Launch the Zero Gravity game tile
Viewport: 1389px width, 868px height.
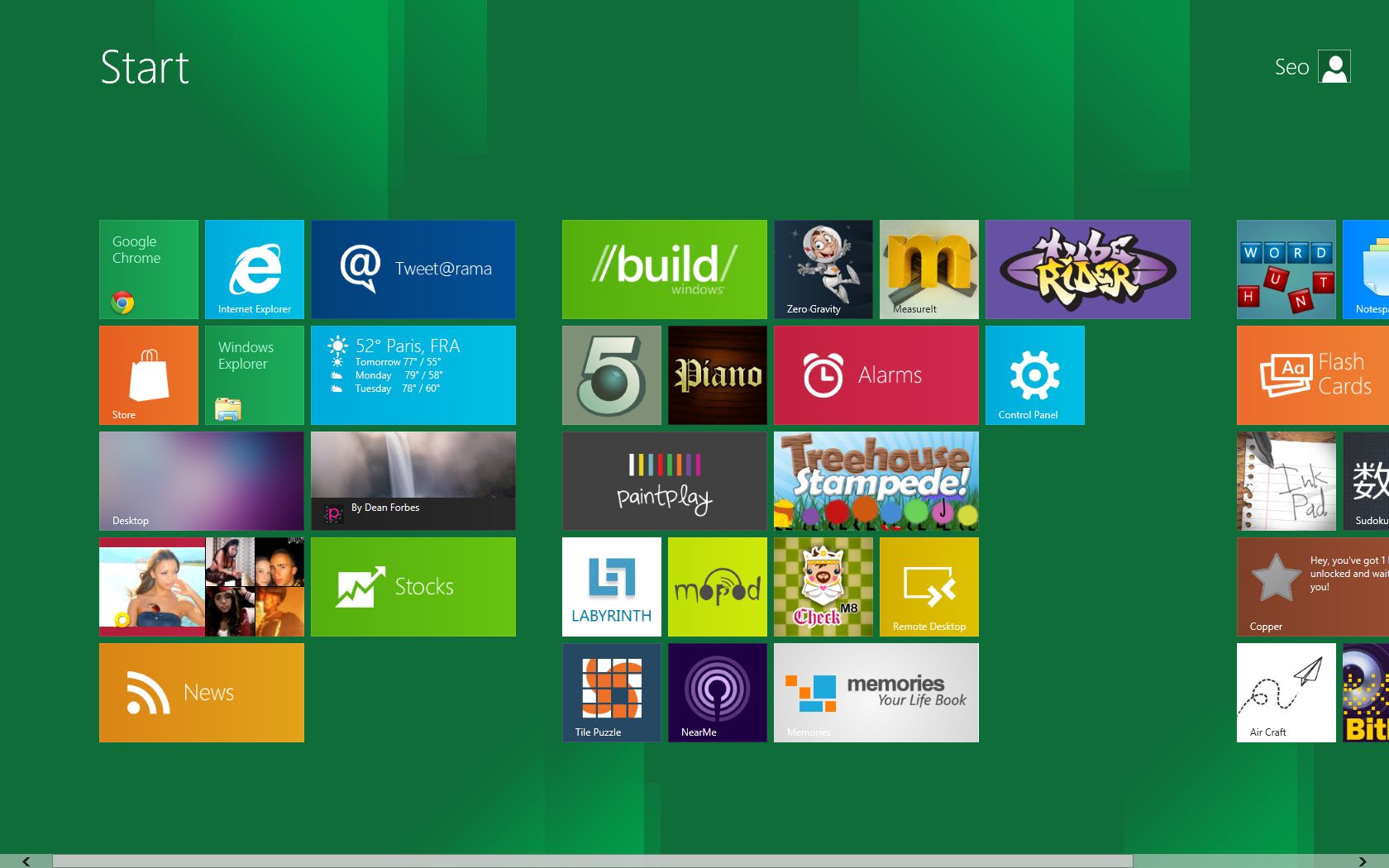(x=823, y=269)
